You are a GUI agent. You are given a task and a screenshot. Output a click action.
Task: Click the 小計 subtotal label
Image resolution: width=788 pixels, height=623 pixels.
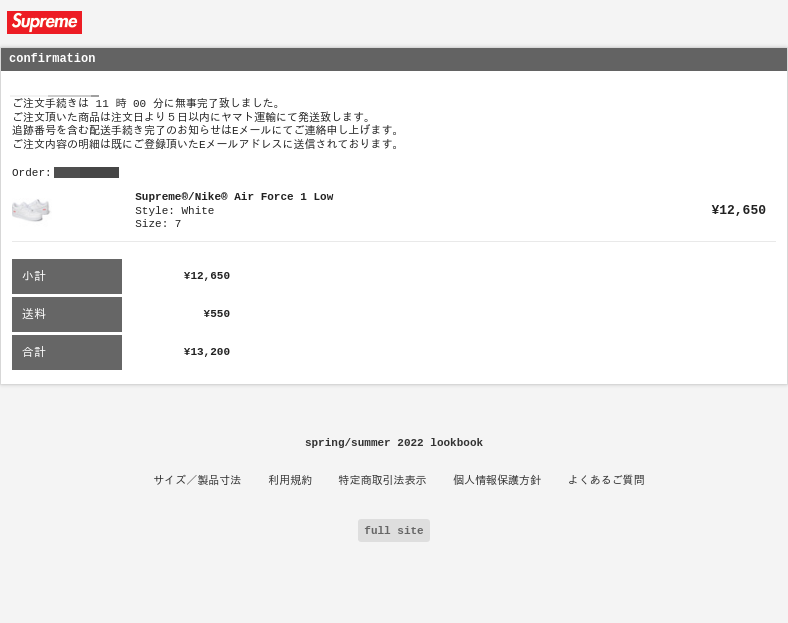pyautogui.click(x=67, y=276)
